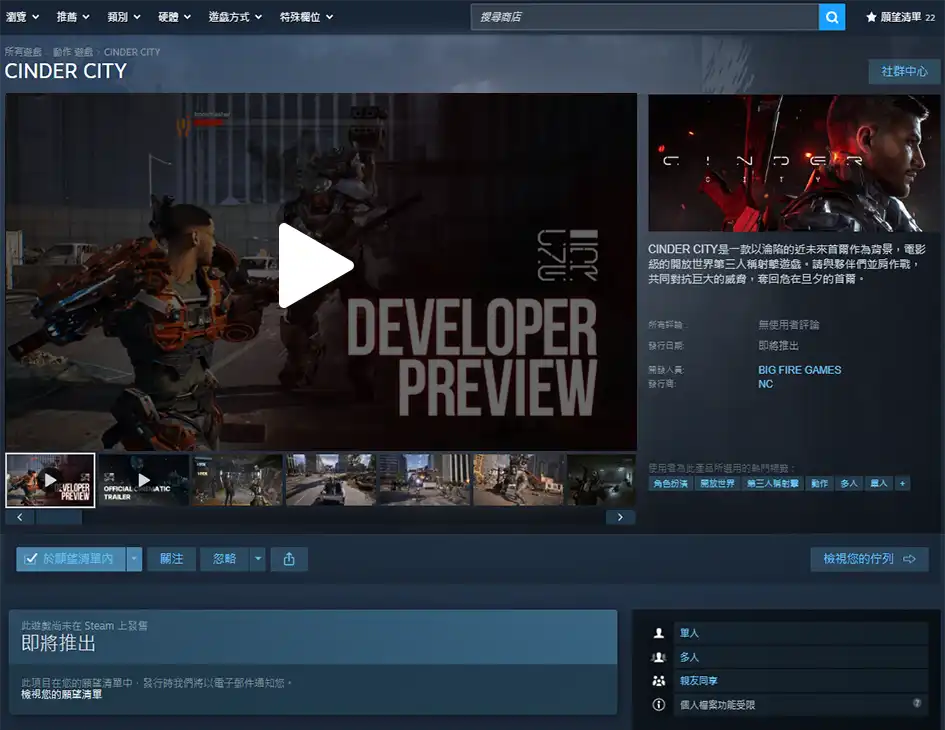The image size is (945, 730).
Task: Open the BIG FIRE GAMES developer link
Action: tap(799, 370)
